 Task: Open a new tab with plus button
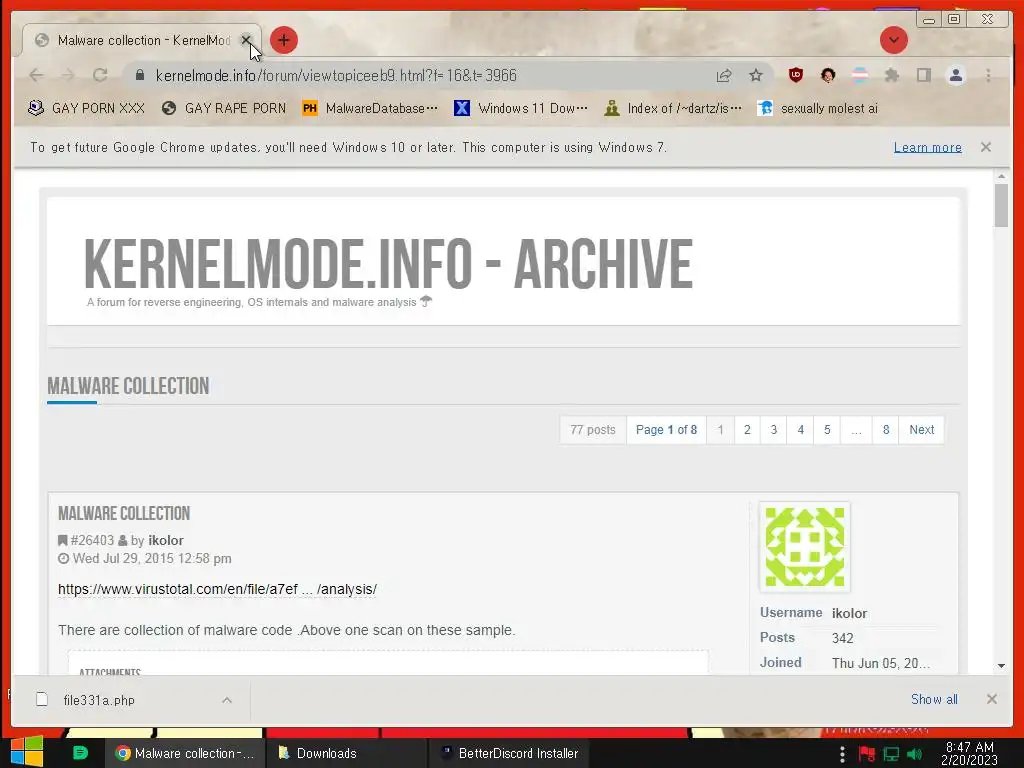(x=283, y=40)
